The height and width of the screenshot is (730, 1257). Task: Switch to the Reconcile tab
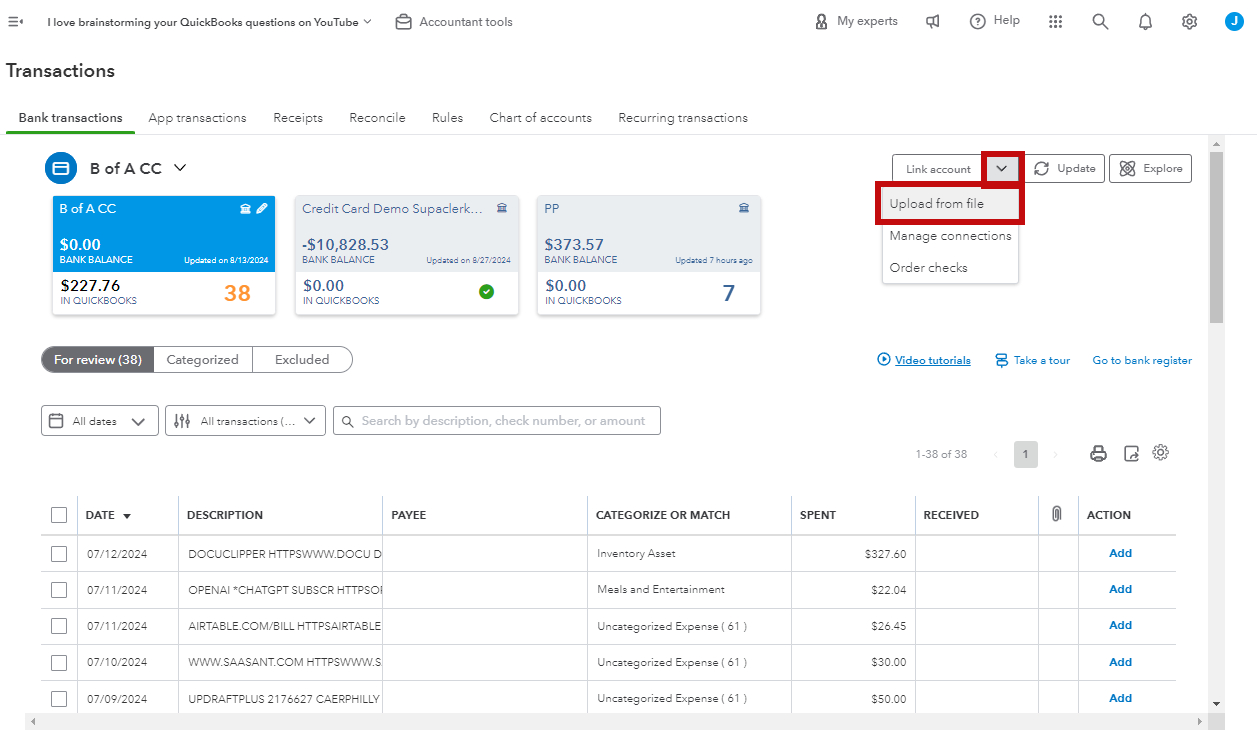(377, 118)
